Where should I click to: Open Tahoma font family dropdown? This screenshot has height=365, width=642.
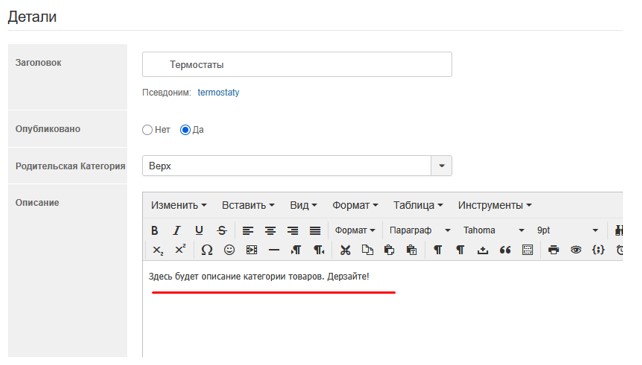[x=493, y=231]
